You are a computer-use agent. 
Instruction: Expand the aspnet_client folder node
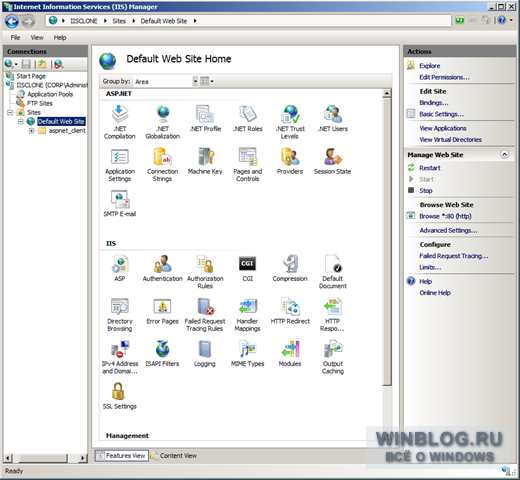coord(31,131)
